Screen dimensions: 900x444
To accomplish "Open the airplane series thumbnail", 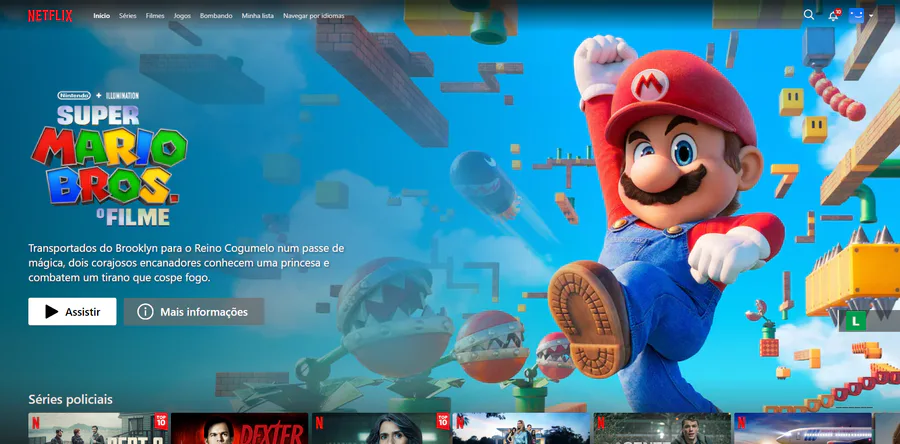I will pyautogui.click(x=803, y=429).
